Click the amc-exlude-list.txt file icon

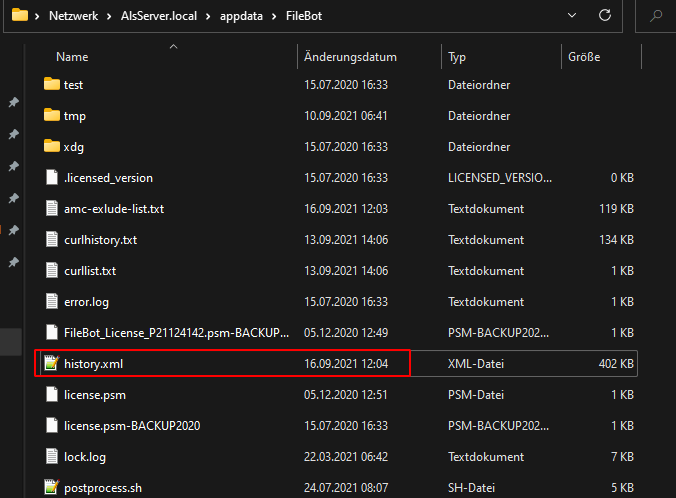tap(52, 208)
